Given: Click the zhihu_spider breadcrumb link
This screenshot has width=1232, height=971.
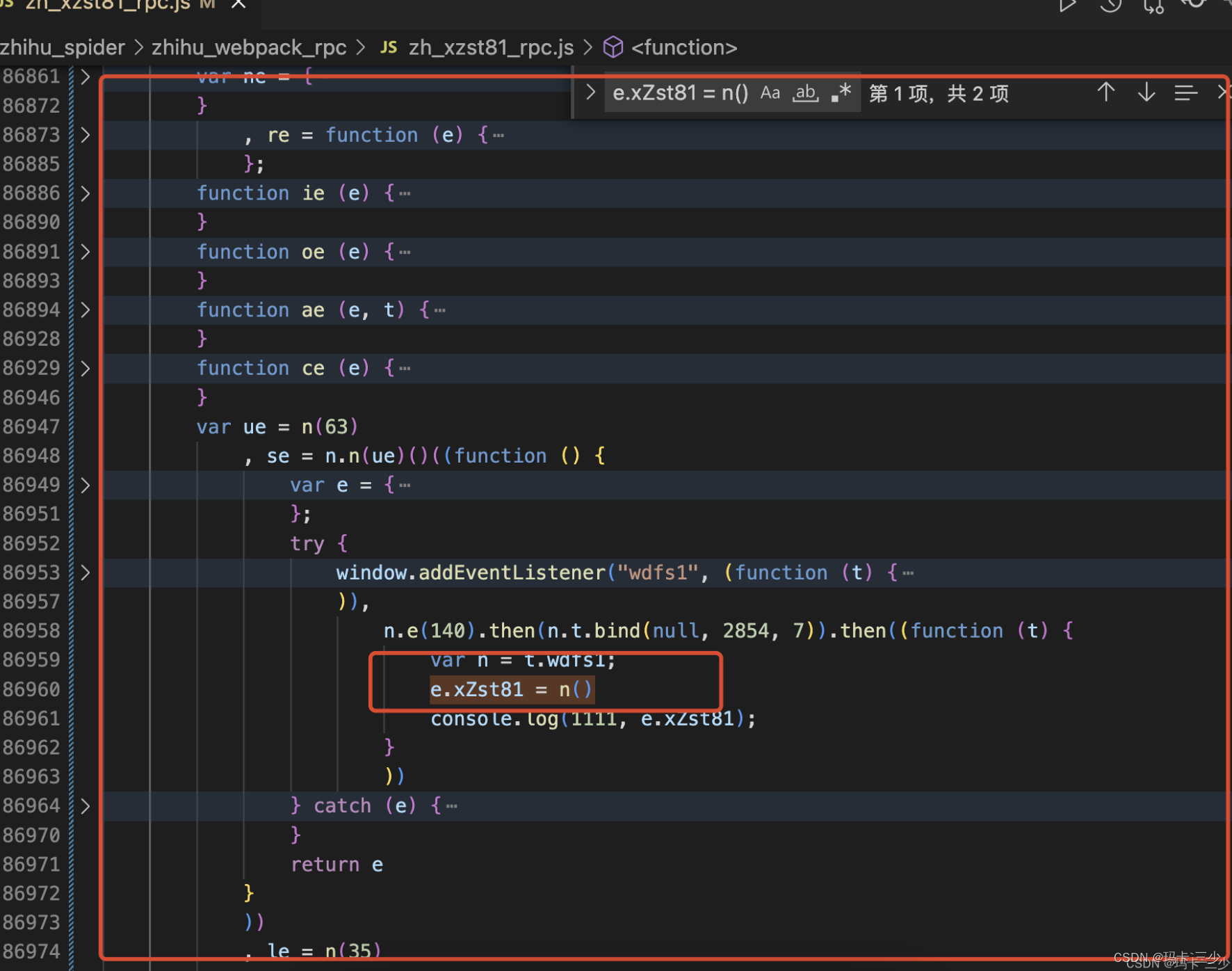Looking at the screenshot, I should click(61, 47).
